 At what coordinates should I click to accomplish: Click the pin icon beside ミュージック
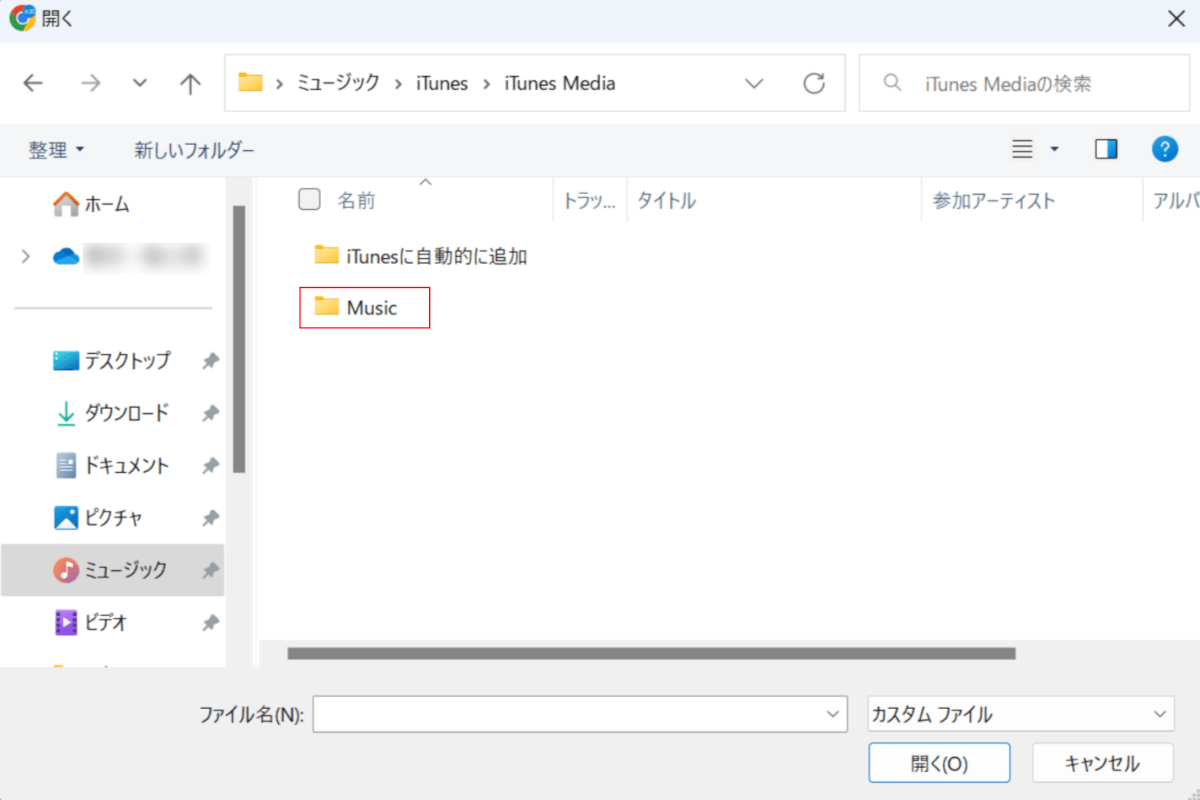point(210,571)
